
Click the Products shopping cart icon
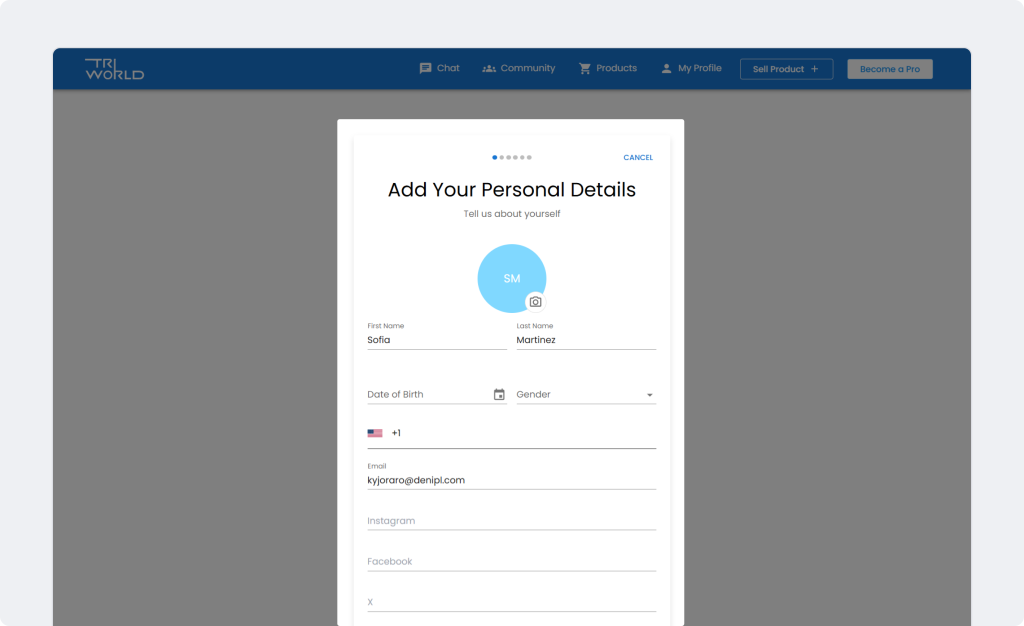tap(585, 69)
